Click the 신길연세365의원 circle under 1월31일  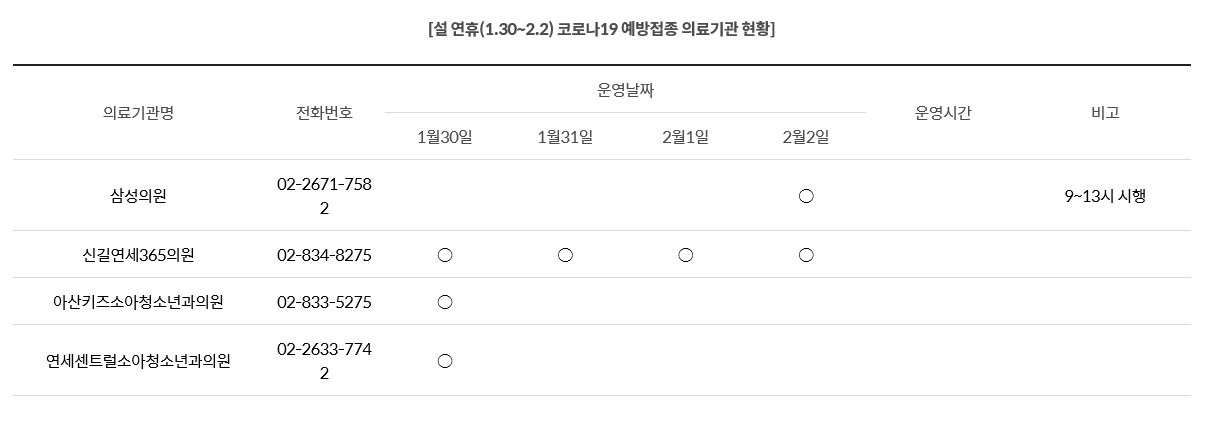pyautogui.click(x=565, y=256)
